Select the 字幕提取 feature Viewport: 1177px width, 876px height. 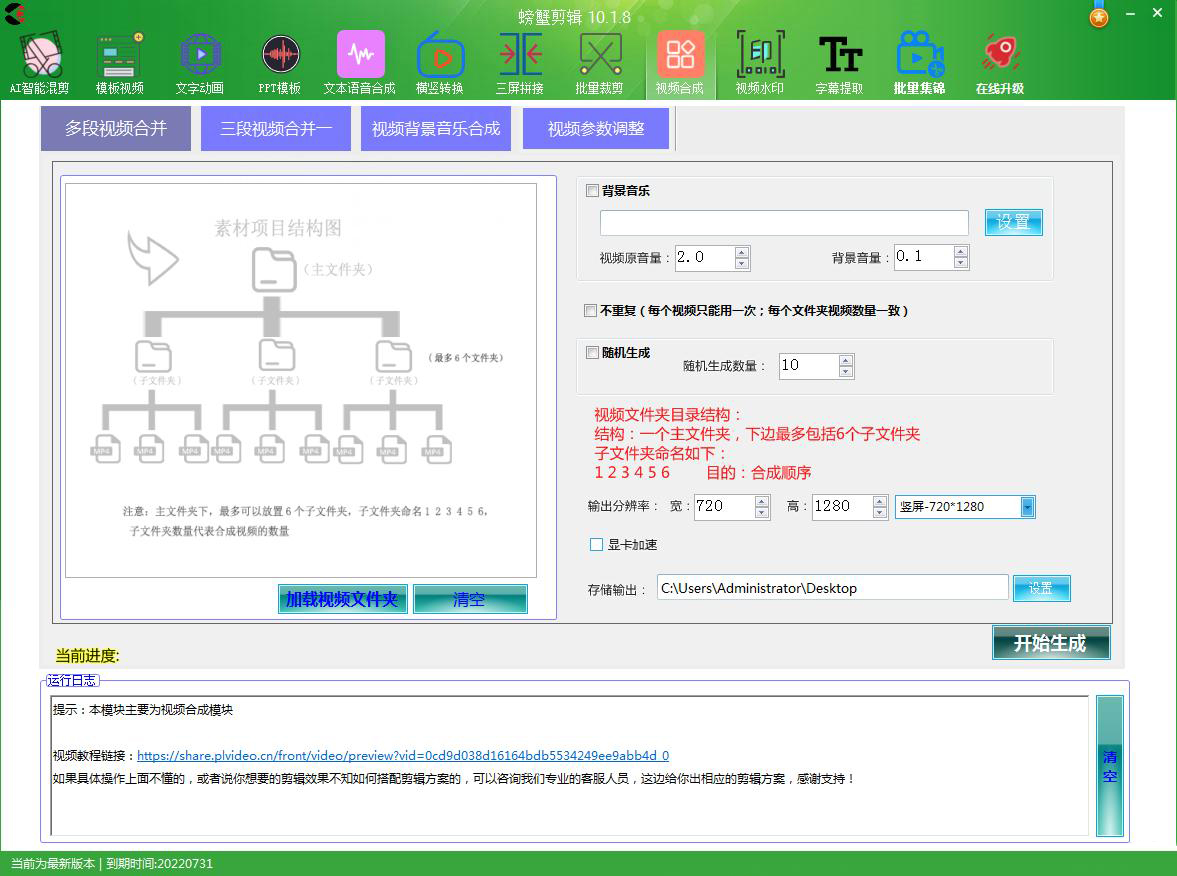(840, 60)
